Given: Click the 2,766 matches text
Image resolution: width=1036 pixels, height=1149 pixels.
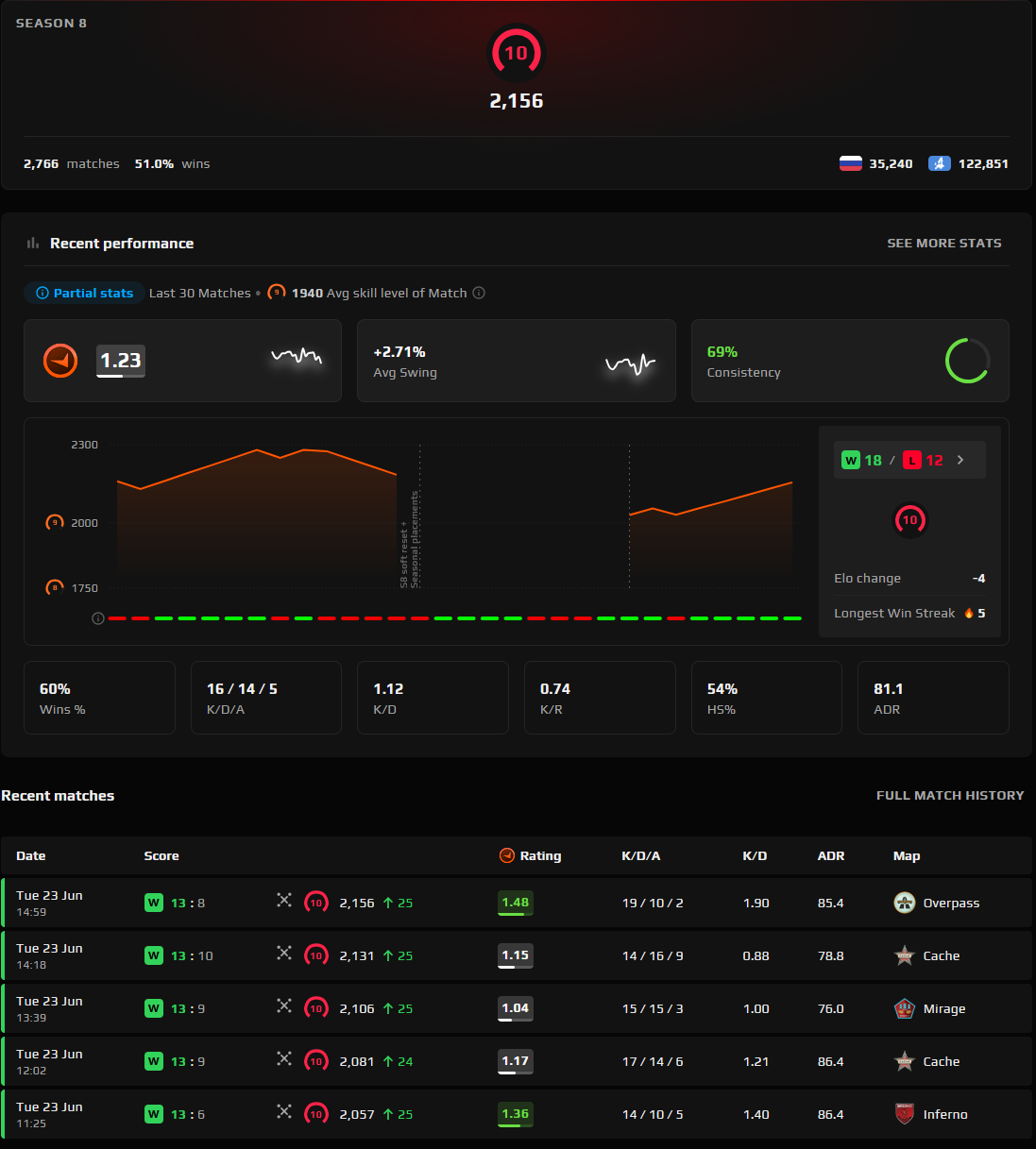Looking at the screenshot, I should pos(72,164).
